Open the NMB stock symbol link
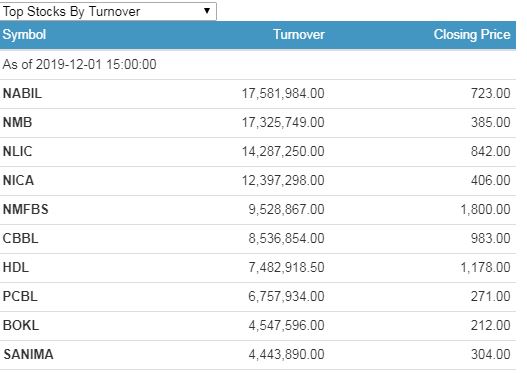This screenshot has width=527, height=373. pos(17,122)
